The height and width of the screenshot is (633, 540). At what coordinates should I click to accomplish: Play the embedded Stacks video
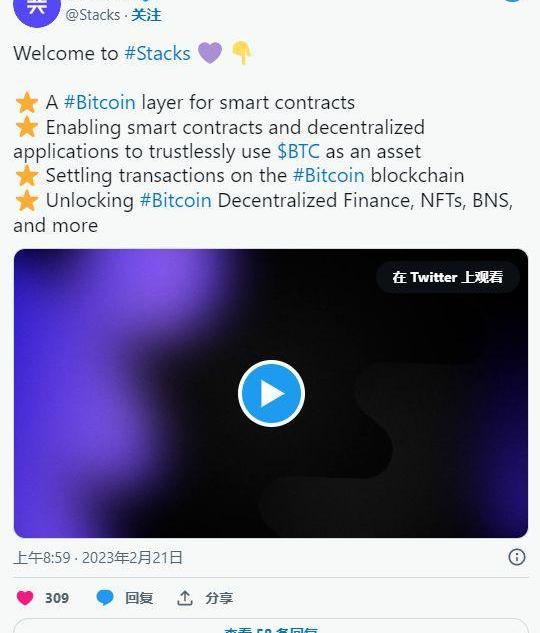pos(271,393)
